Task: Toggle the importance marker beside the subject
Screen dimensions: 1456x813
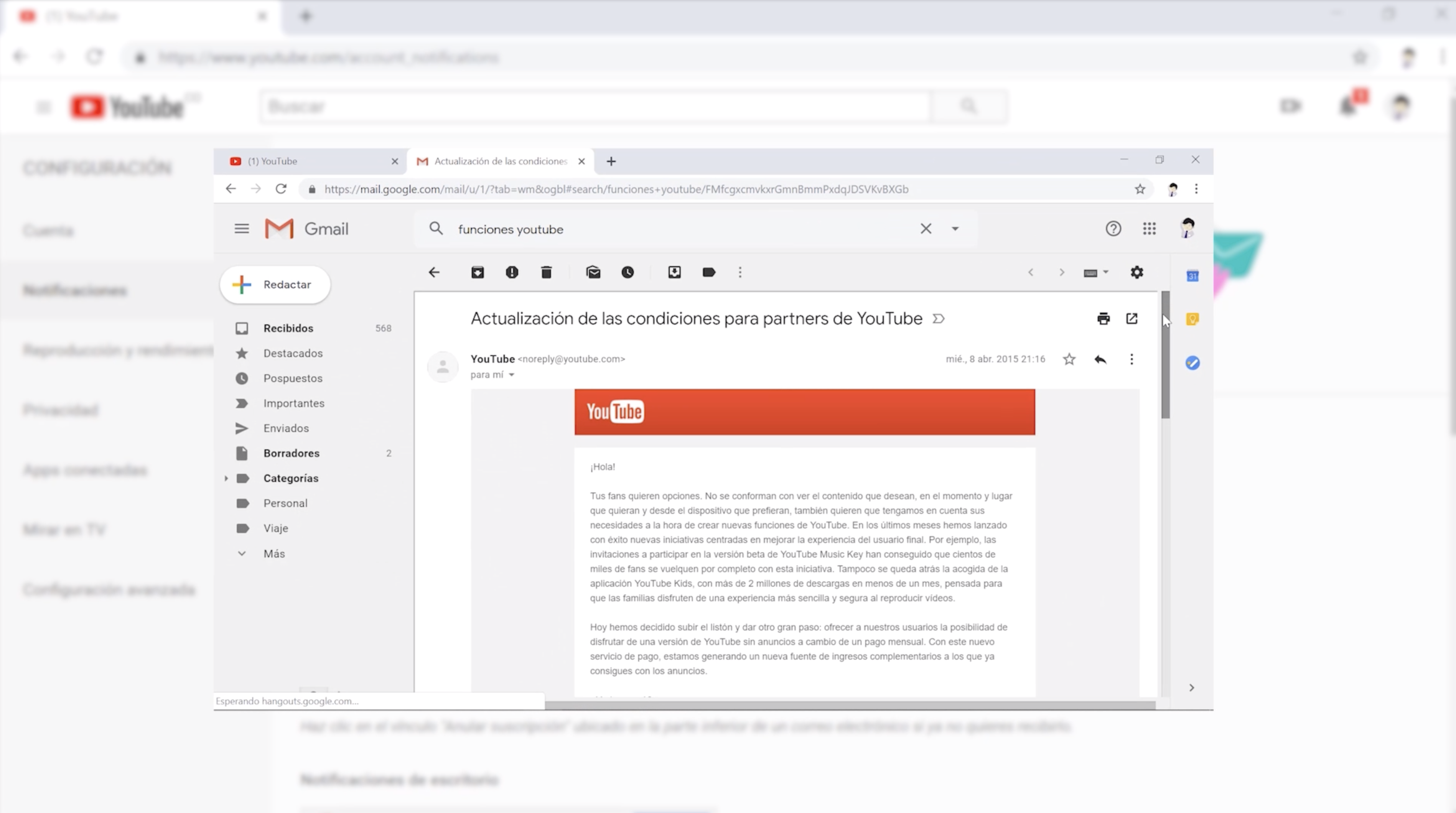Action: pos(938,319)
